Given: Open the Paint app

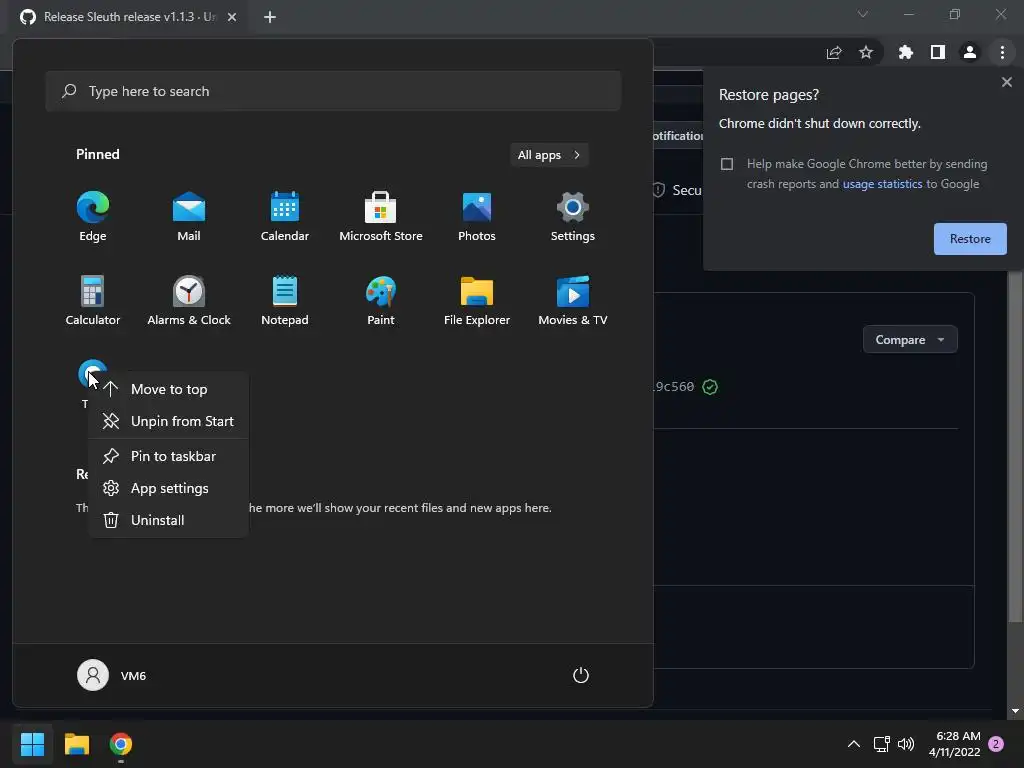Looking at the screenshot, I should coord(381,301).
